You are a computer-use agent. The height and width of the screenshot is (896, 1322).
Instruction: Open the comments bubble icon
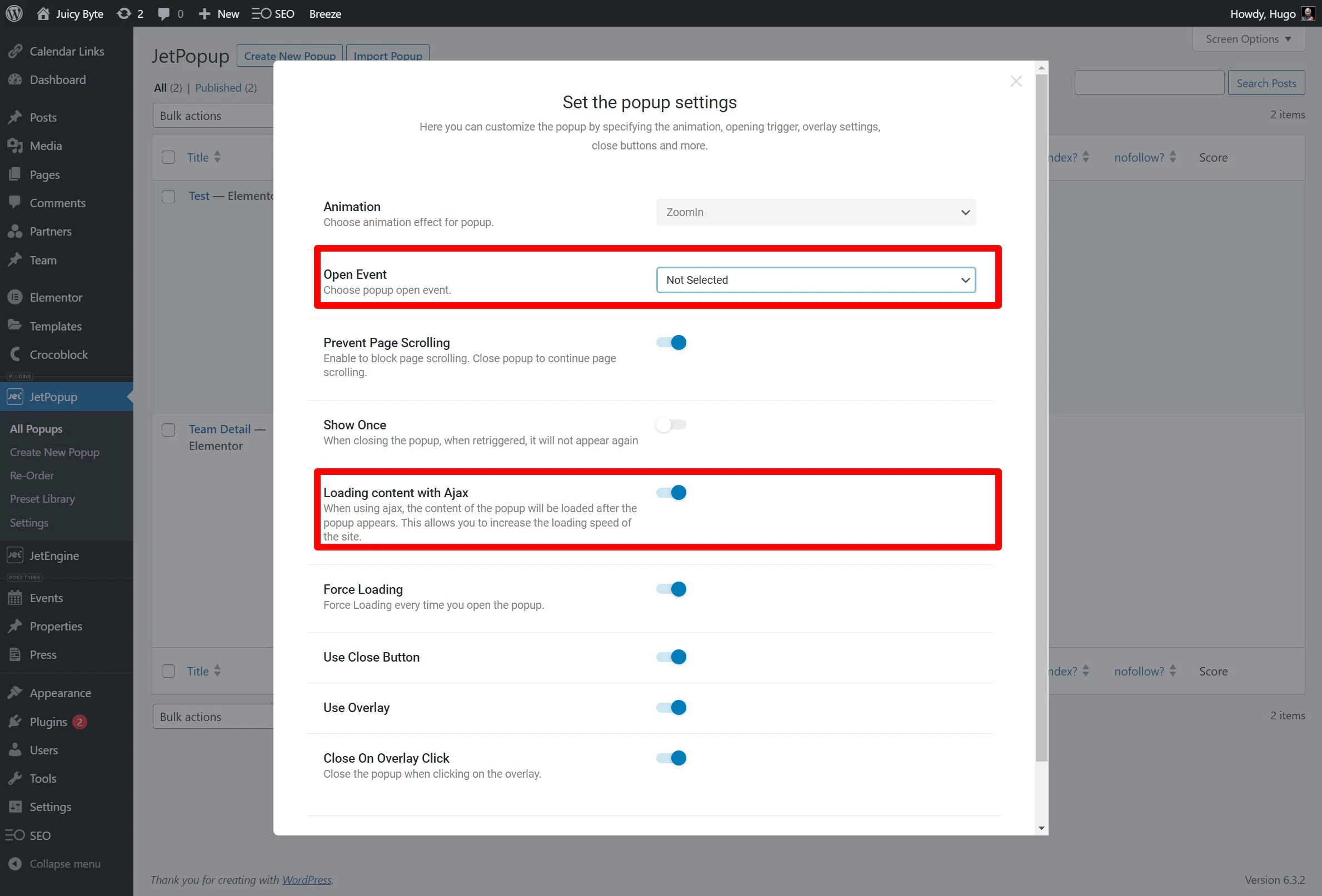164,13
